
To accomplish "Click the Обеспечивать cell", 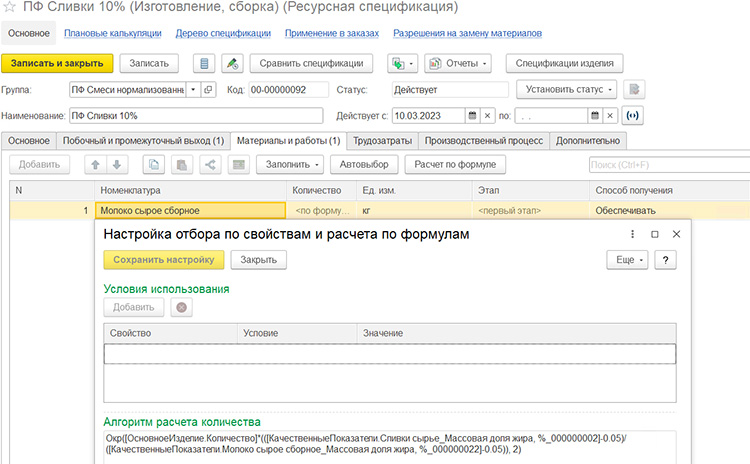I will (670, 210).
